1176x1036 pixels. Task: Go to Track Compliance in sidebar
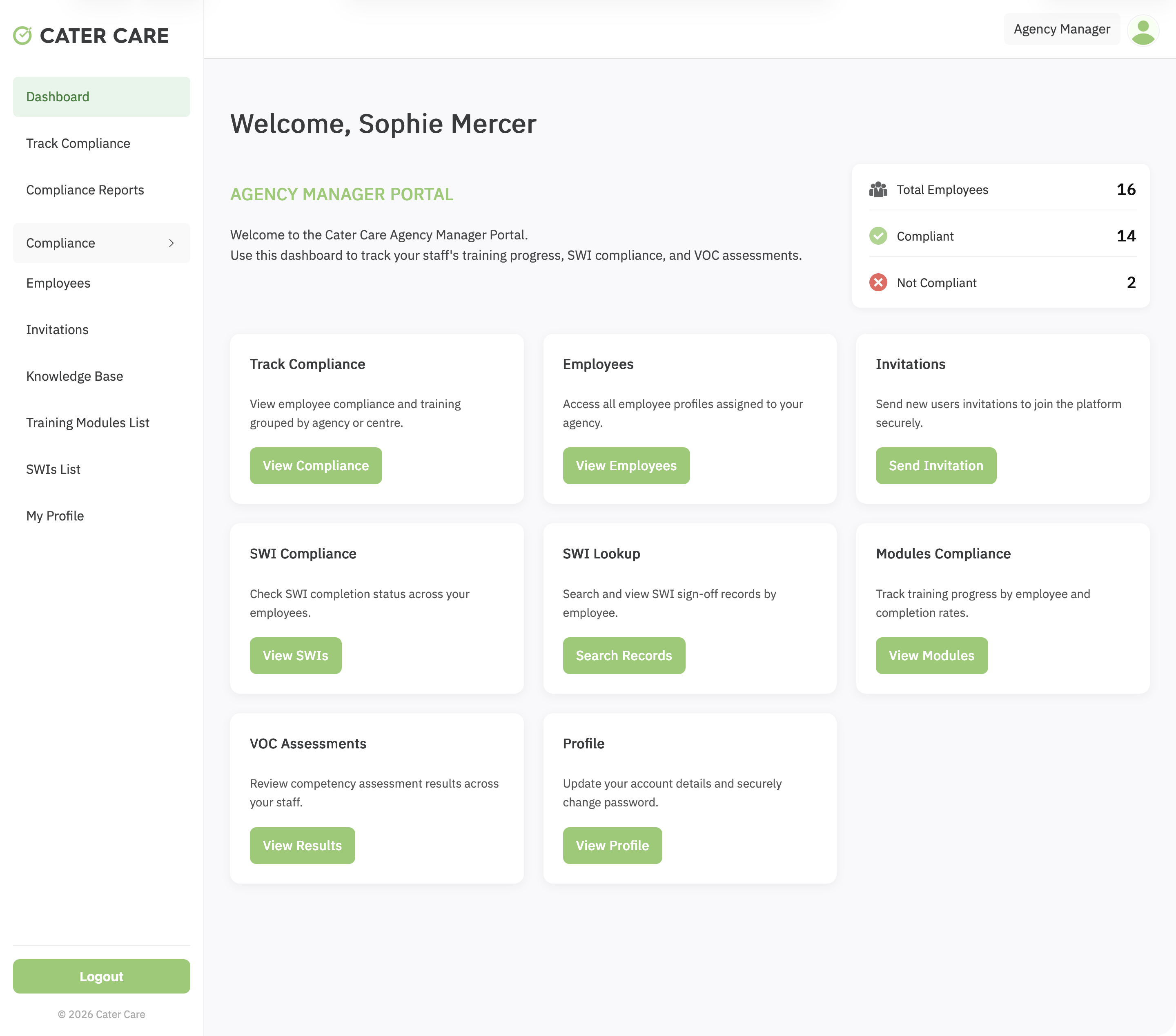tap(101, 143)
